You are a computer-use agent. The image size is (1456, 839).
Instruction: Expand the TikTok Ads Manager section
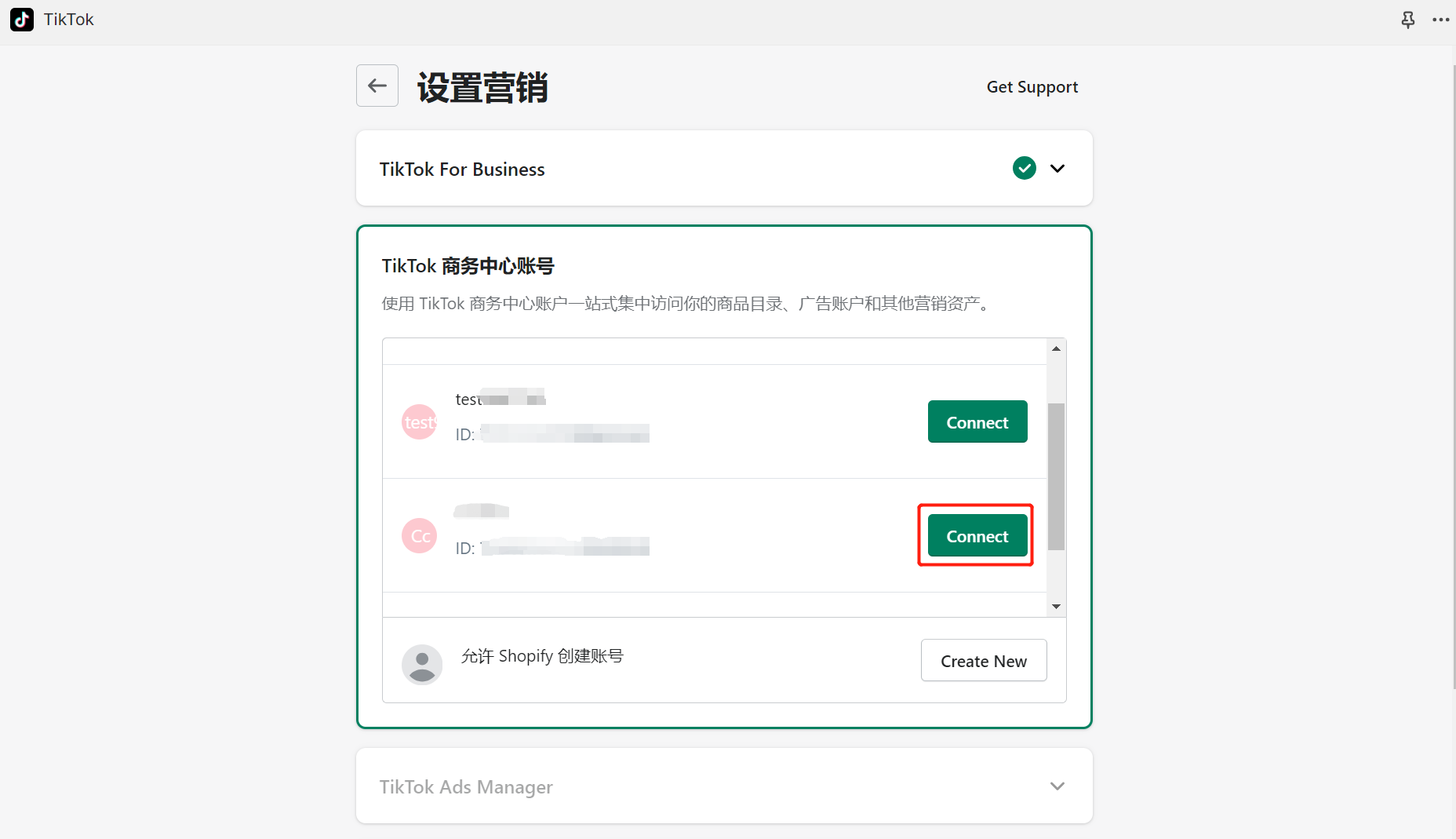(1057, 786)
